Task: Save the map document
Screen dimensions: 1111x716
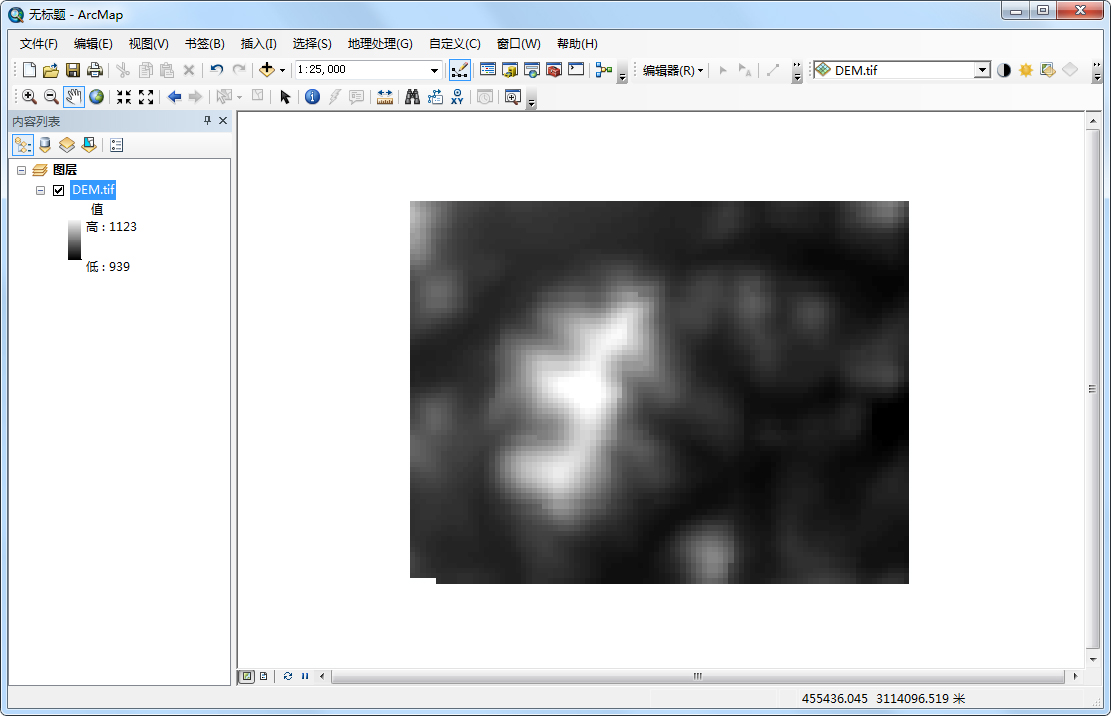Action: [72, 69]
